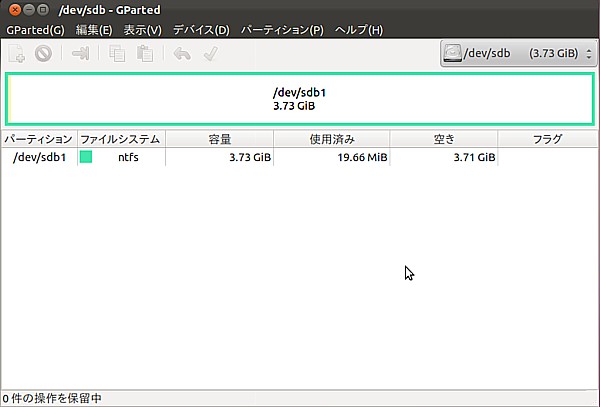Close the GParted window
Image resolution: width=600 pixels, height=407 pixels.
pyautogui.click(x=15, y=10)
